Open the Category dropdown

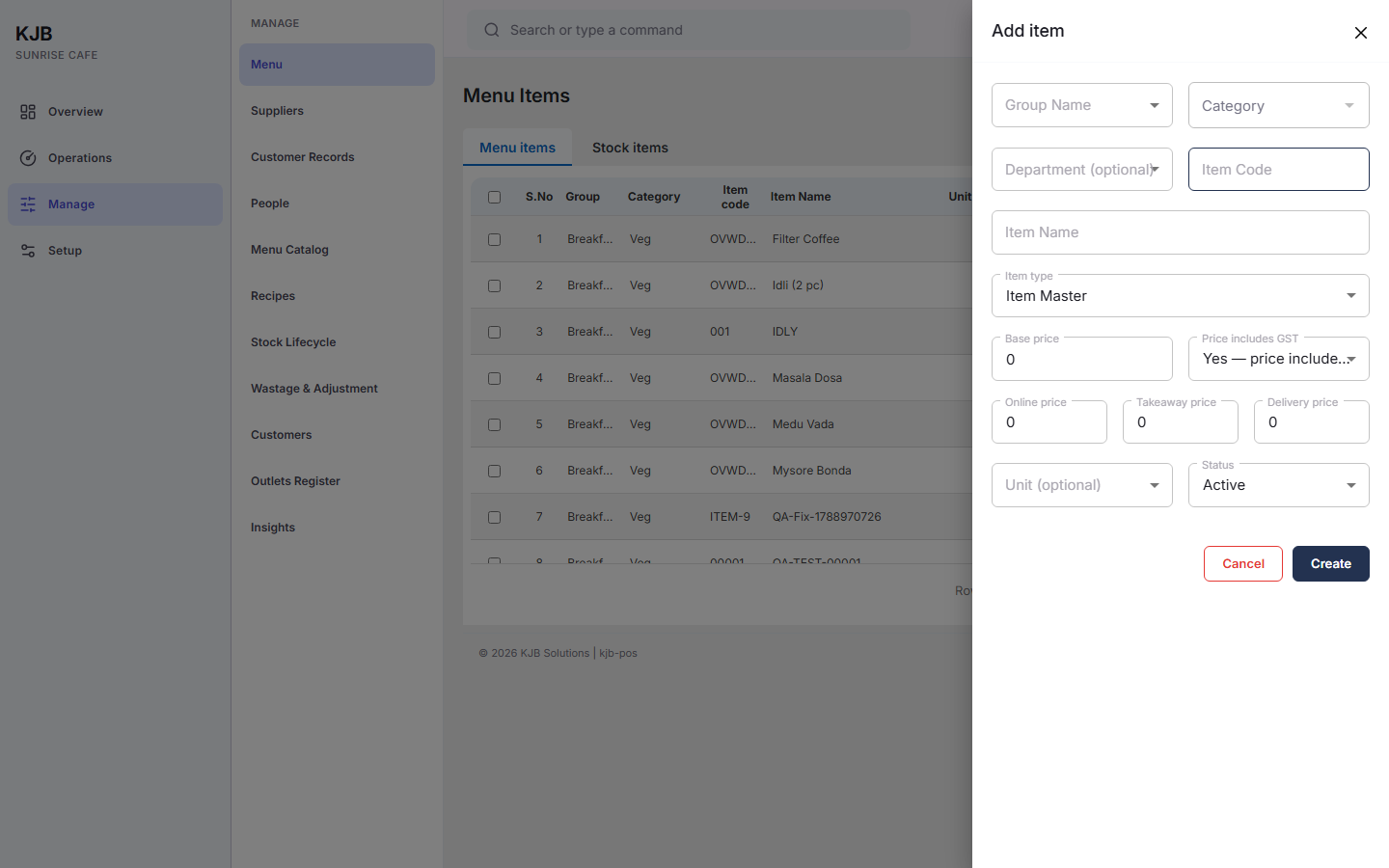[1279, 105]
